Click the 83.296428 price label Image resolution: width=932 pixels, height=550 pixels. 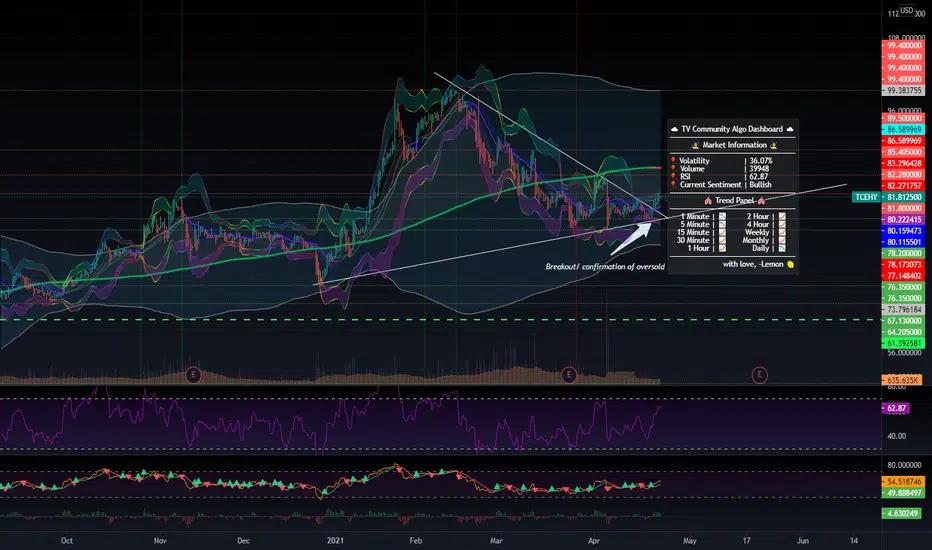903,164
